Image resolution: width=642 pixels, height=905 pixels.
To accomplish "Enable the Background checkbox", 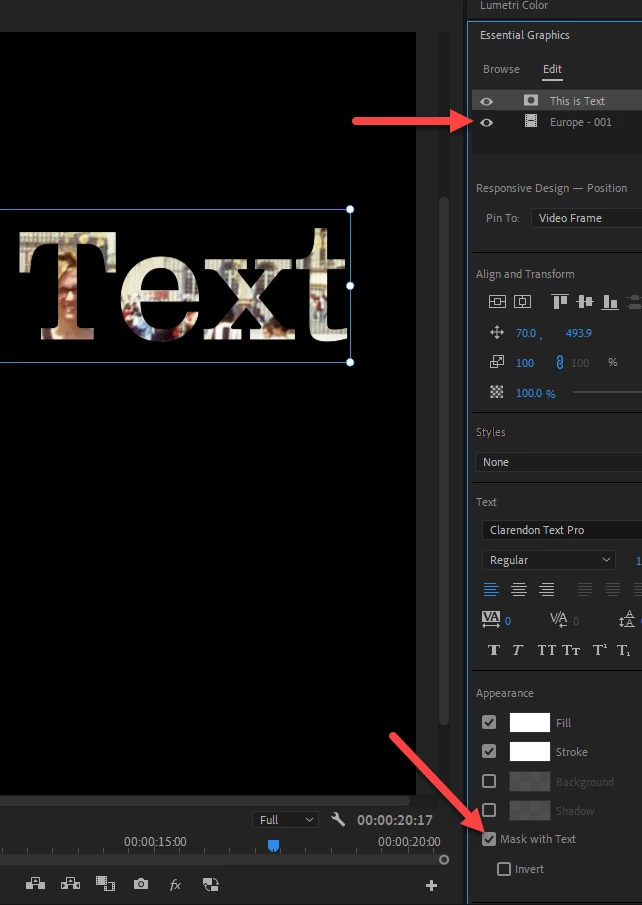I will click(x=489, y=781).
